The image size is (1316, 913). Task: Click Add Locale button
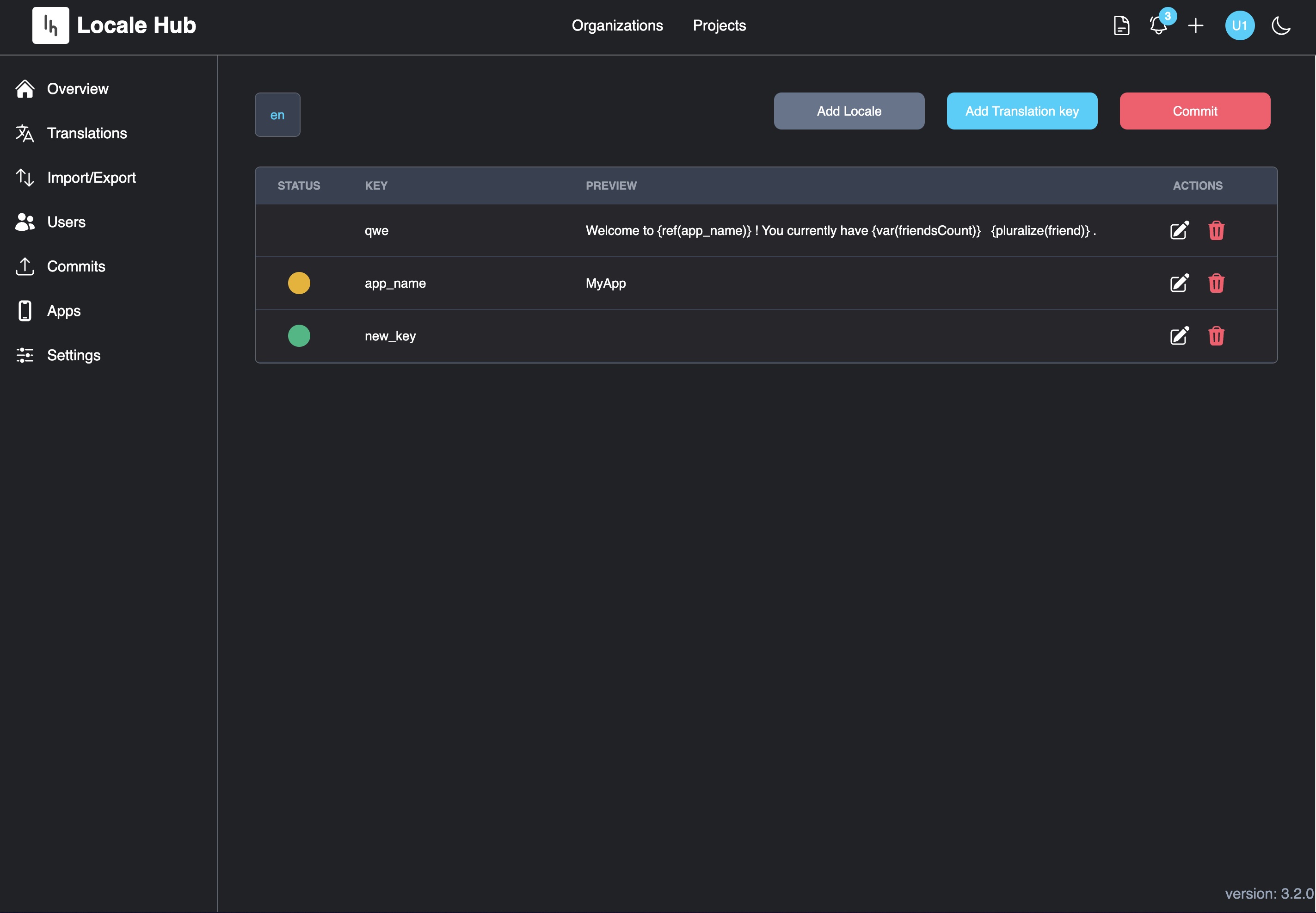pyautogui.click(x=849, y=111)
